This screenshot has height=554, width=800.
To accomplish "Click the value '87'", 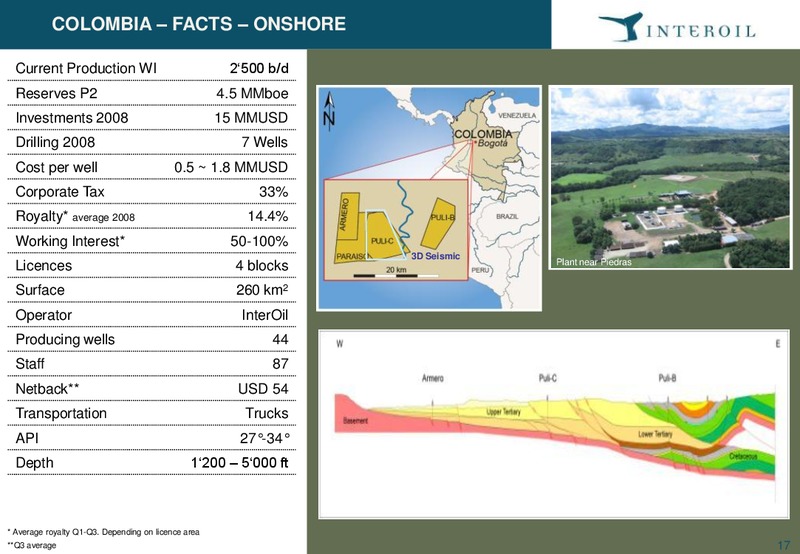I will pos(280,364).
